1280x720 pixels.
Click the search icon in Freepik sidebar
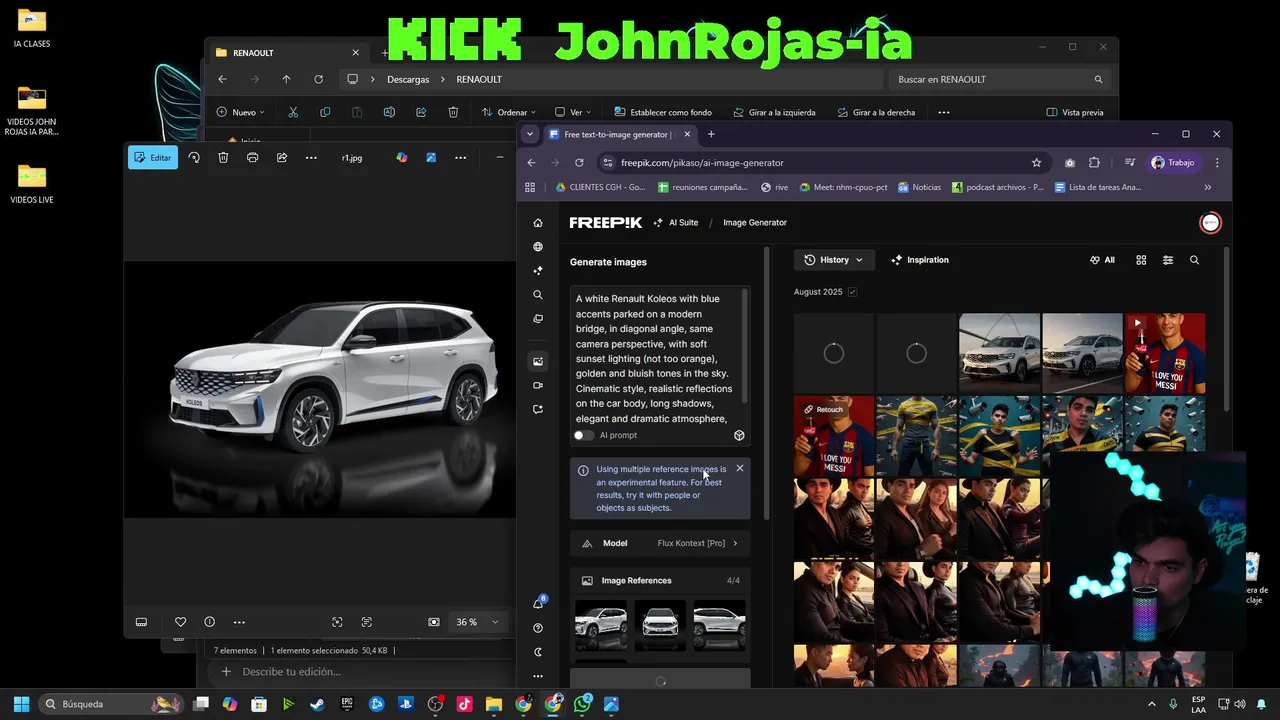(538, 295)
